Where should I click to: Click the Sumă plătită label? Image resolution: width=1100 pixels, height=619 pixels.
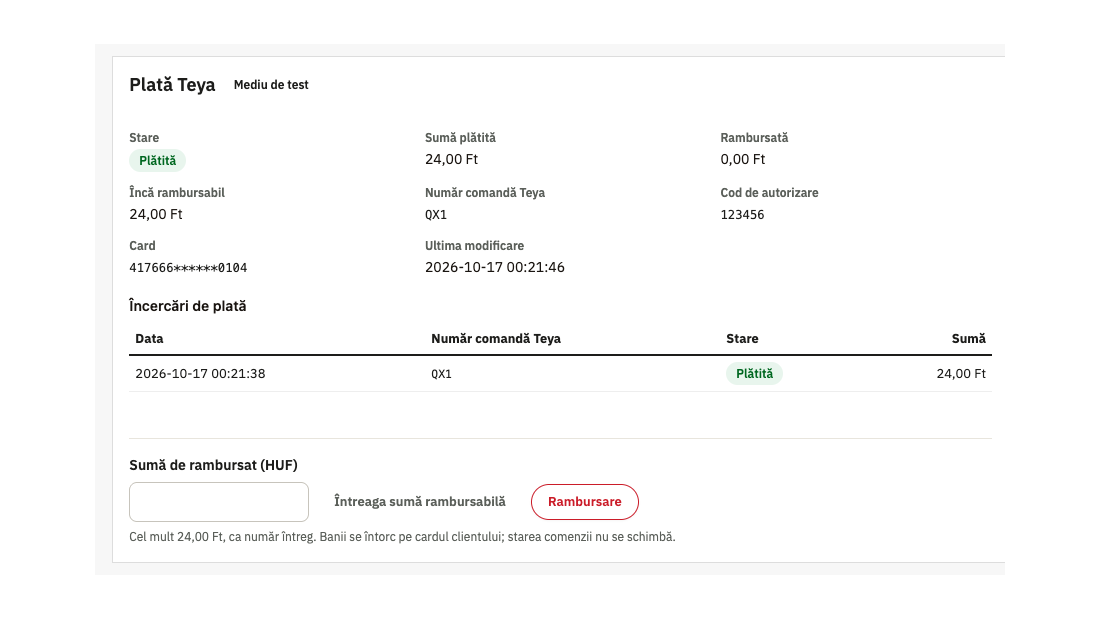[x=460, y=138]
